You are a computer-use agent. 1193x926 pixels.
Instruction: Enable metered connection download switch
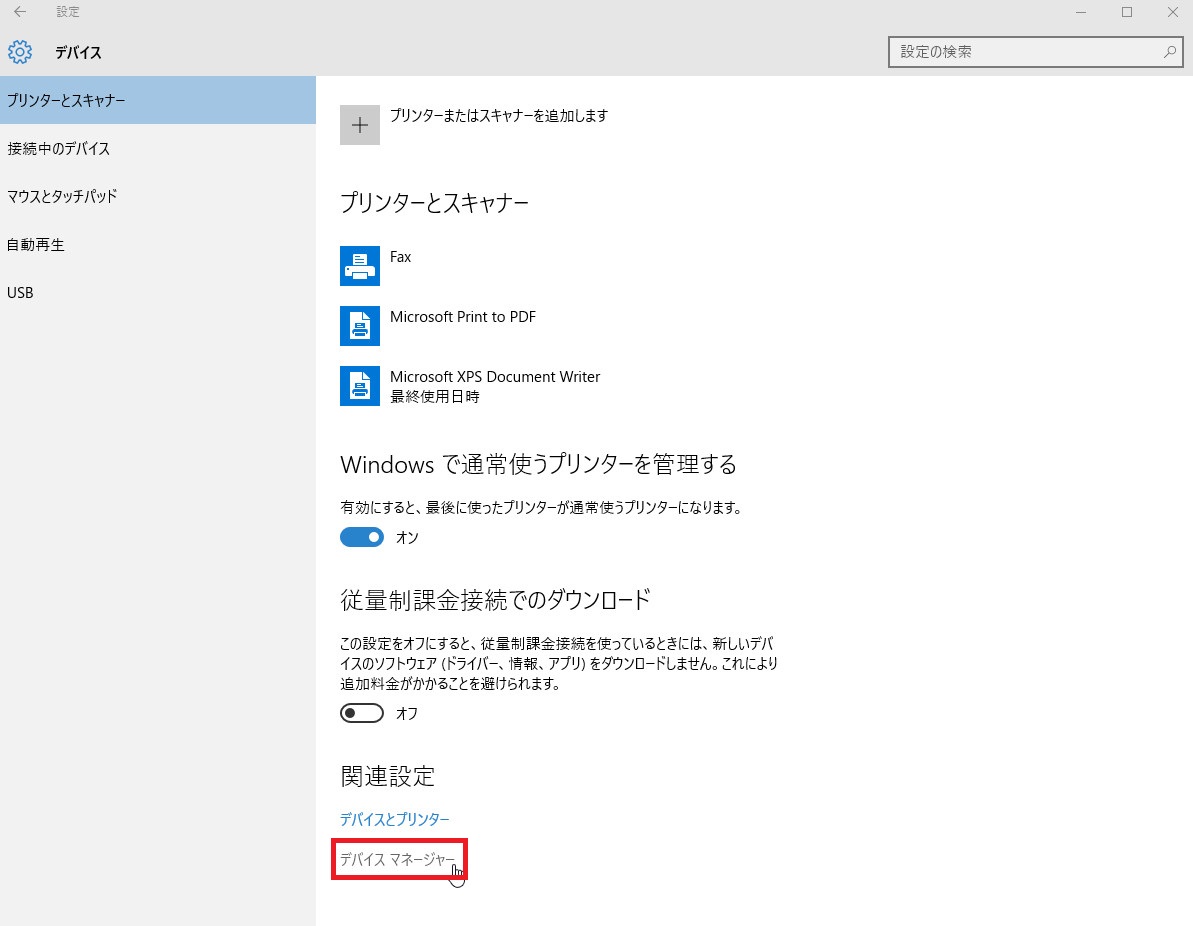[361, 713]
